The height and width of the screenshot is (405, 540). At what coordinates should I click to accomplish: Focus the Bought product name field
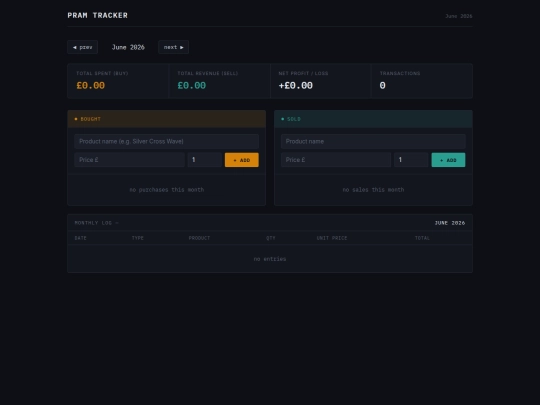[167, 142]
